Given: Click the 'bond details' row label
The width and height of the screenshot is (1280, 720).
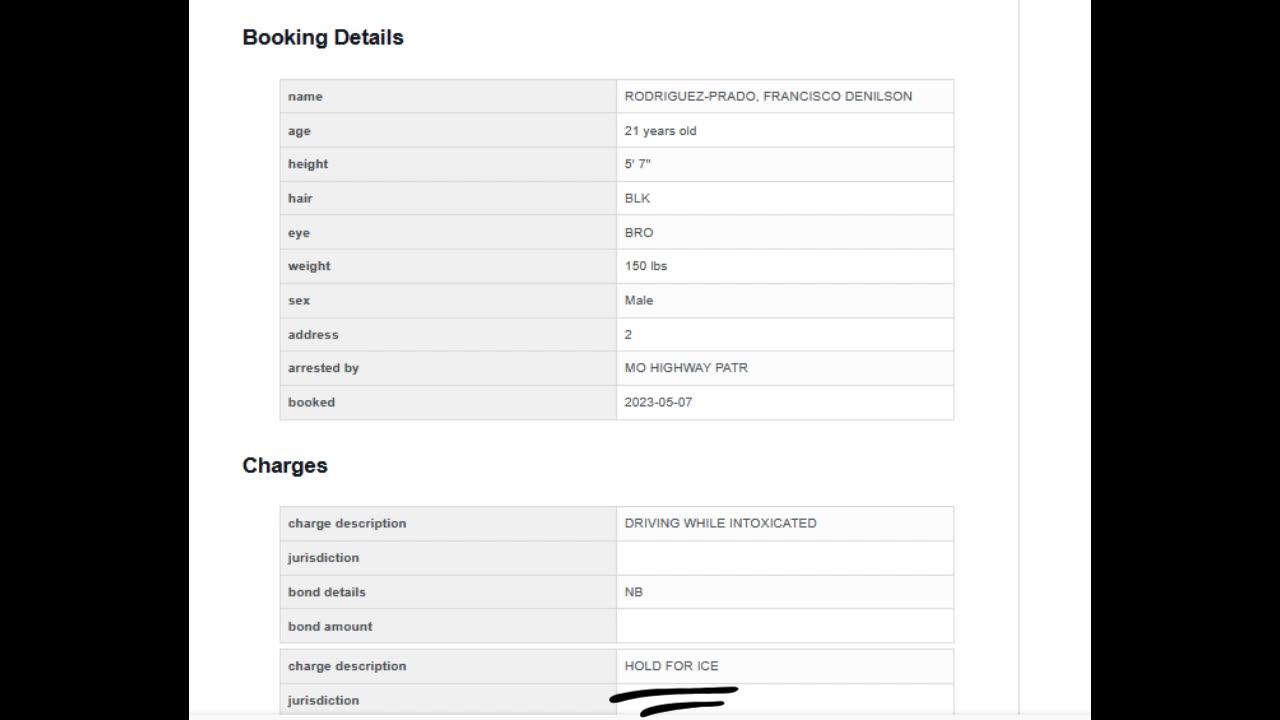Looking at the screenshot, I should pos(327,592).
